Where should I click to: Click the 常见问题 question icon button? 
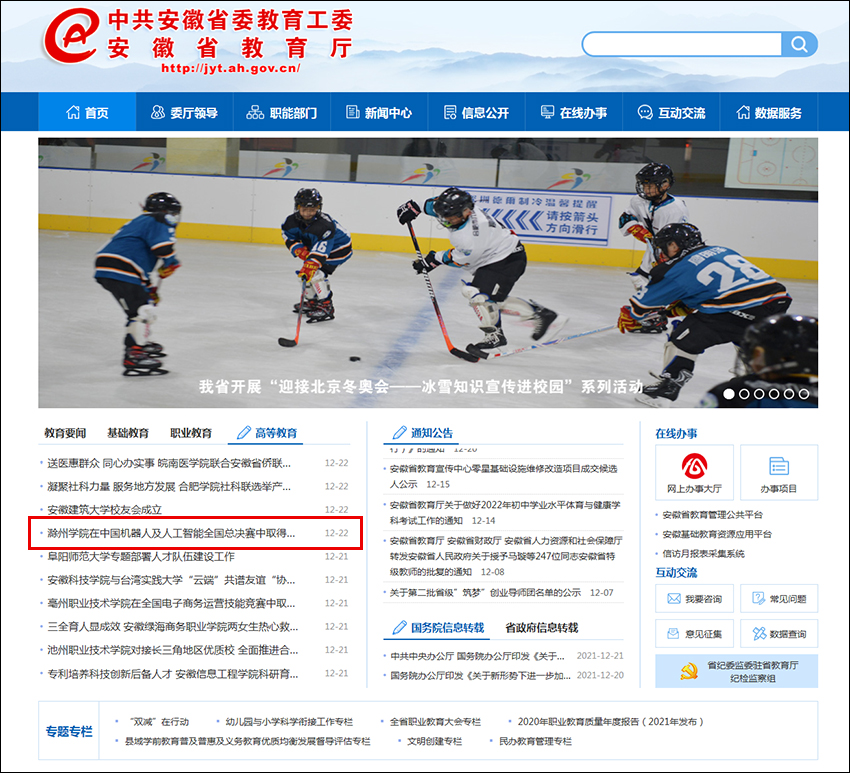point(779,598)
